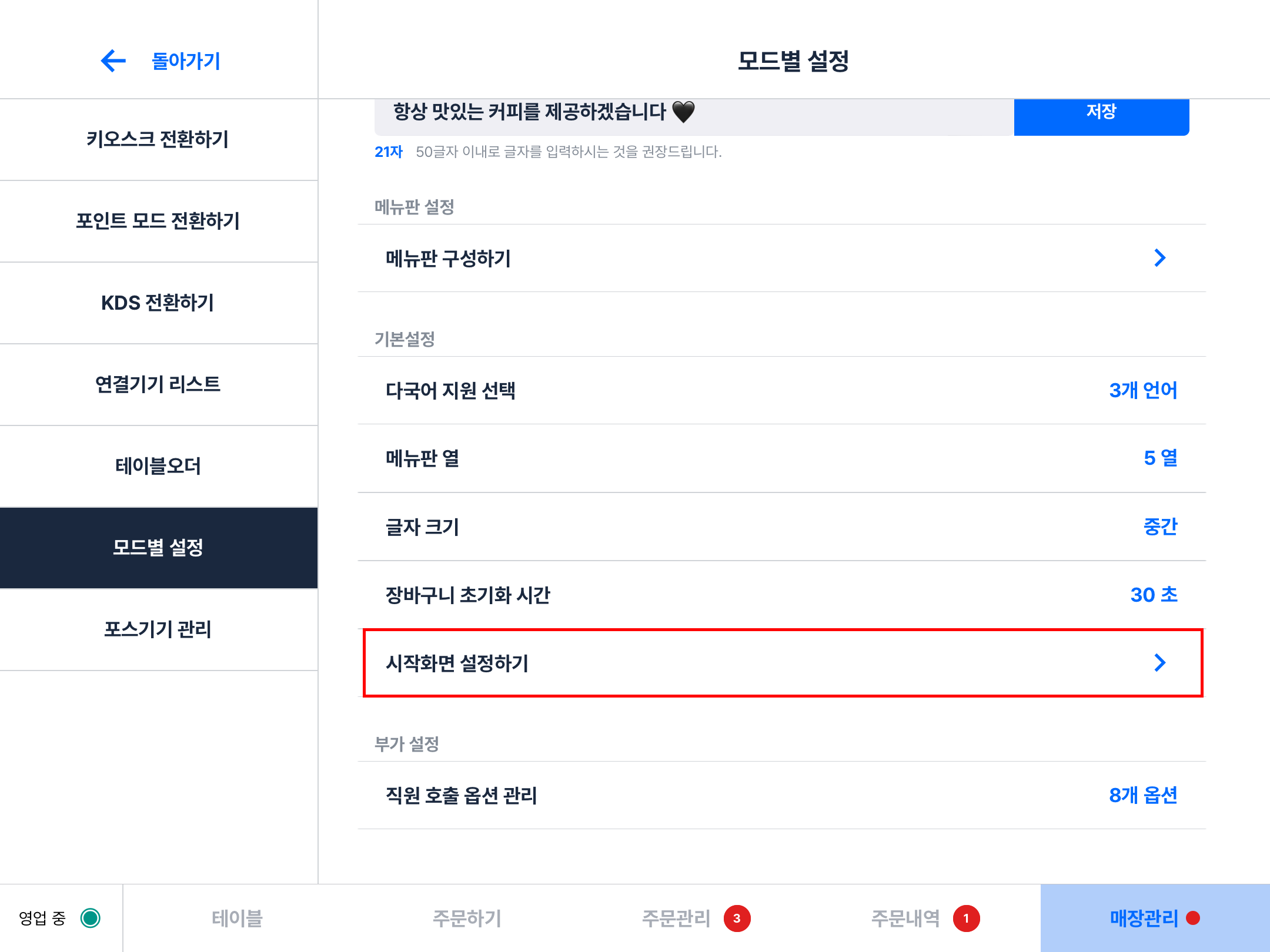Change the 메뉴판 열 5 열 value

pyautogui.click(x=1160, y=458)
